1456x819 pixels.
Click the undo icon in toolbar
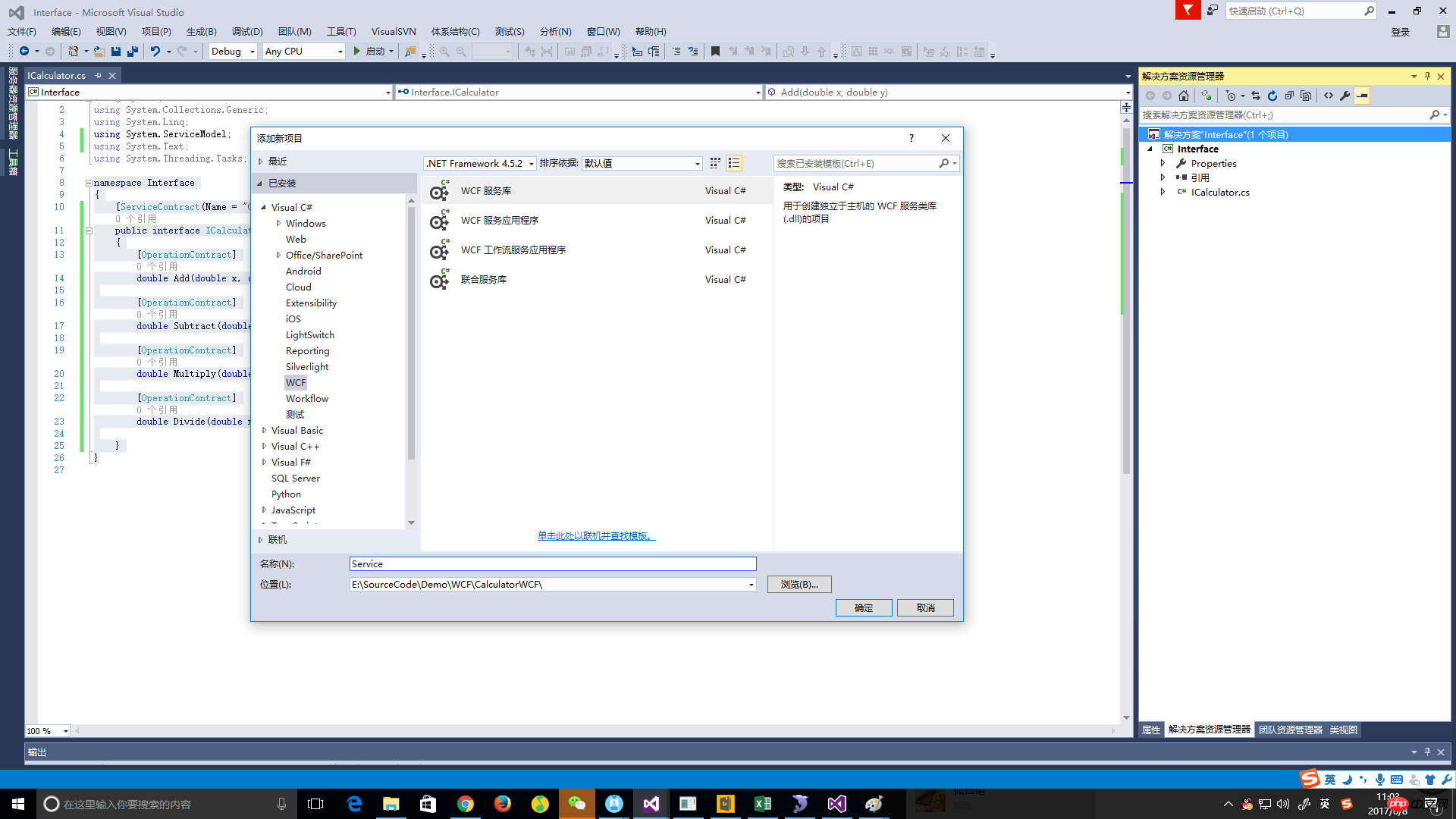coord(155,52)
